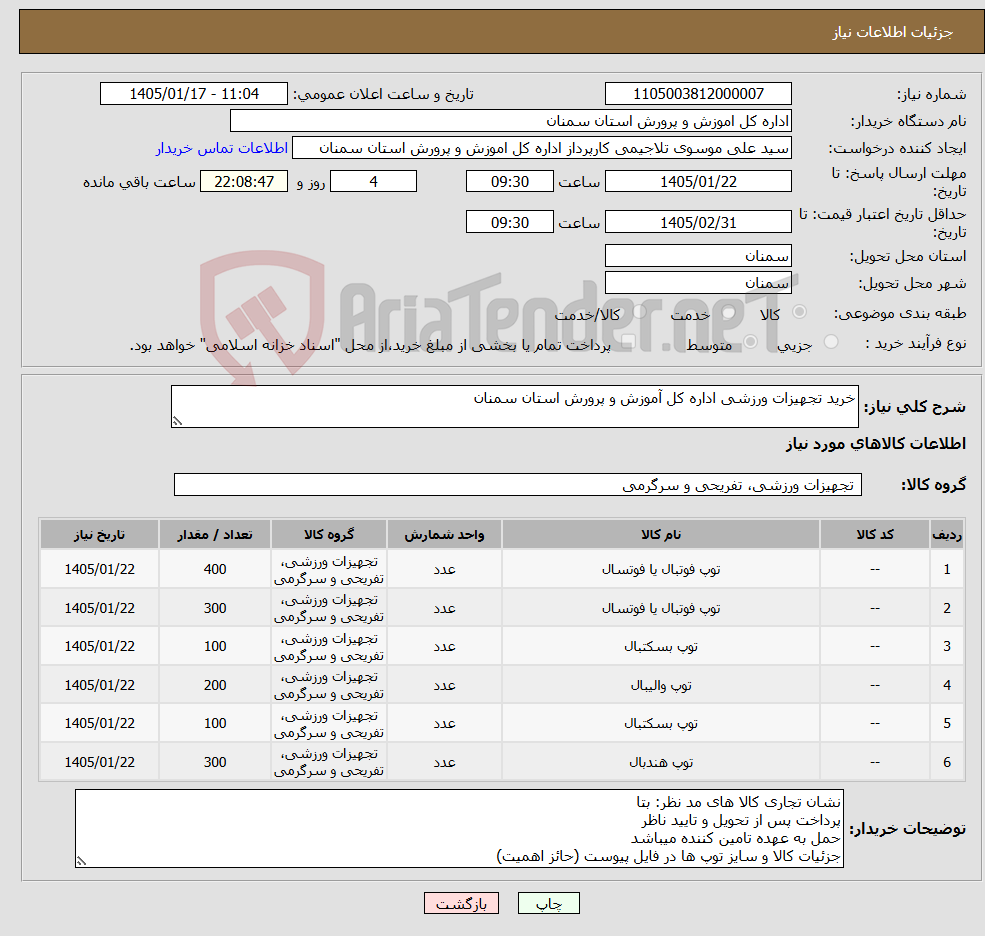Click the response deadline date 1405/01/22 field
Viewport: 985px width, 936px height.
tap(698, 182)
